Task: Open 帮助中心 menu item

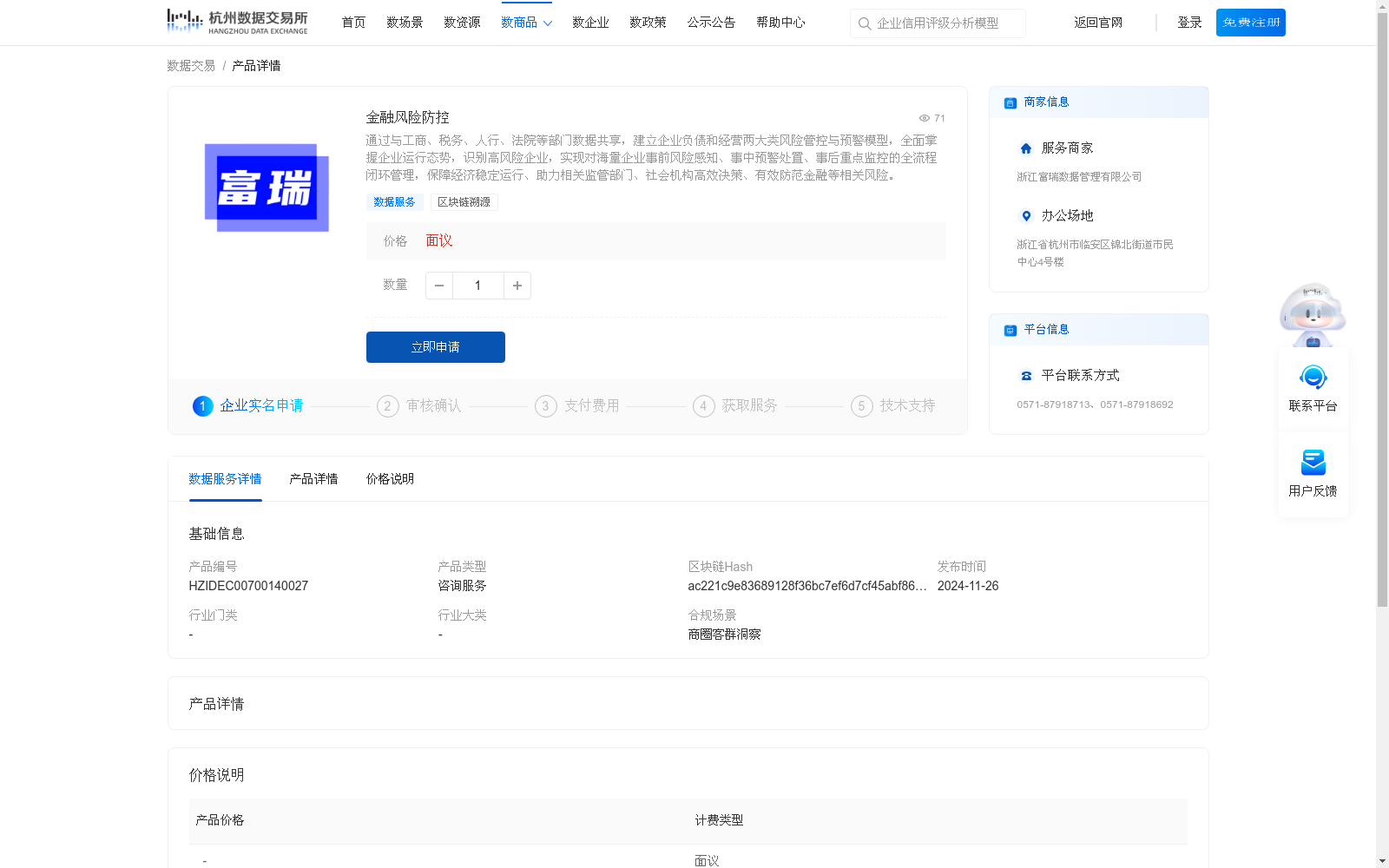Action: pos(780,23)
